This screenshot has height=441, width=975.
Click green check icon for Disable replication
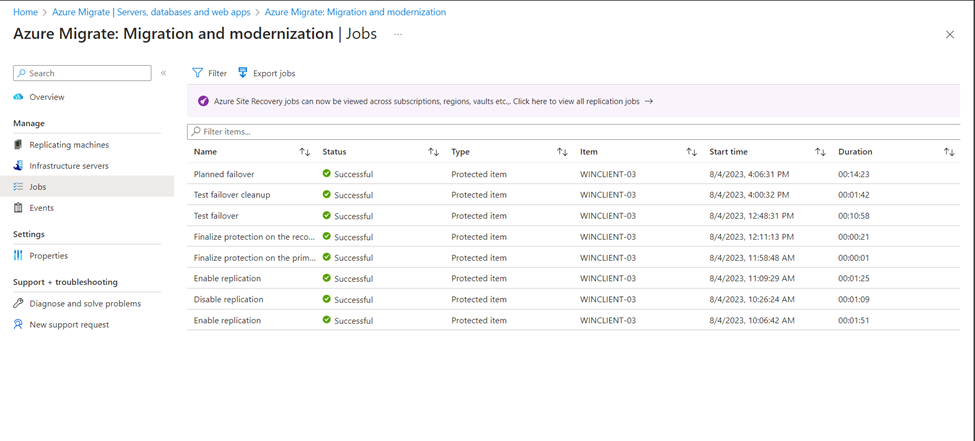pyautogui.click(x=326, y=299)
